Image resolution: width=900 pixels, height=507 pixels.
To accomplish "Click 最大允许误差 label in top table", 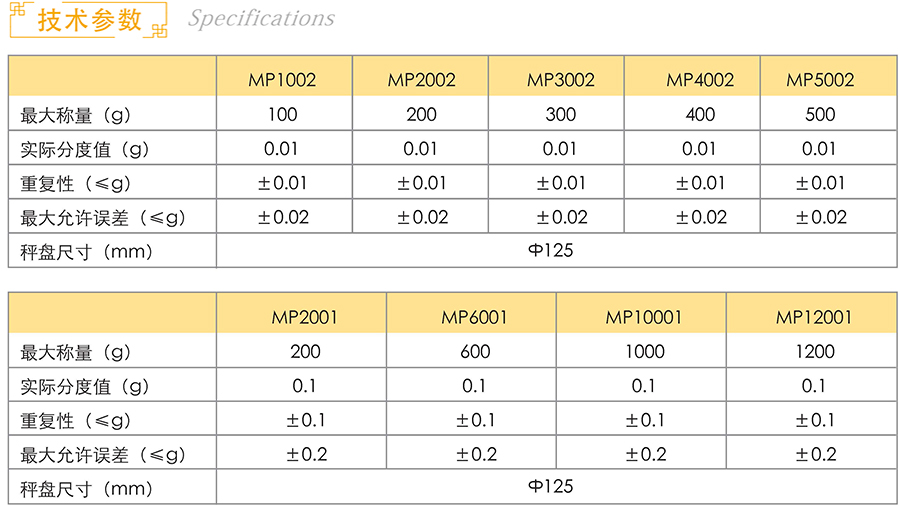I will [103, 218].
